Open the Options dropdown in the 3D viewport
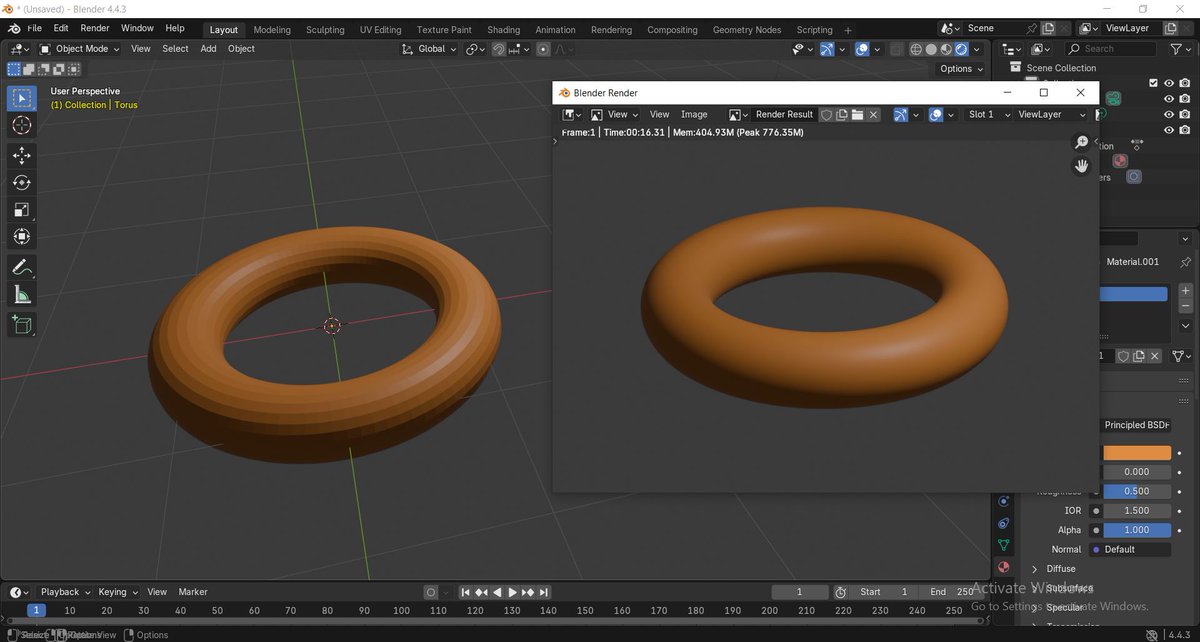This screenshot has height=642, width=1200. coord(961,69)
